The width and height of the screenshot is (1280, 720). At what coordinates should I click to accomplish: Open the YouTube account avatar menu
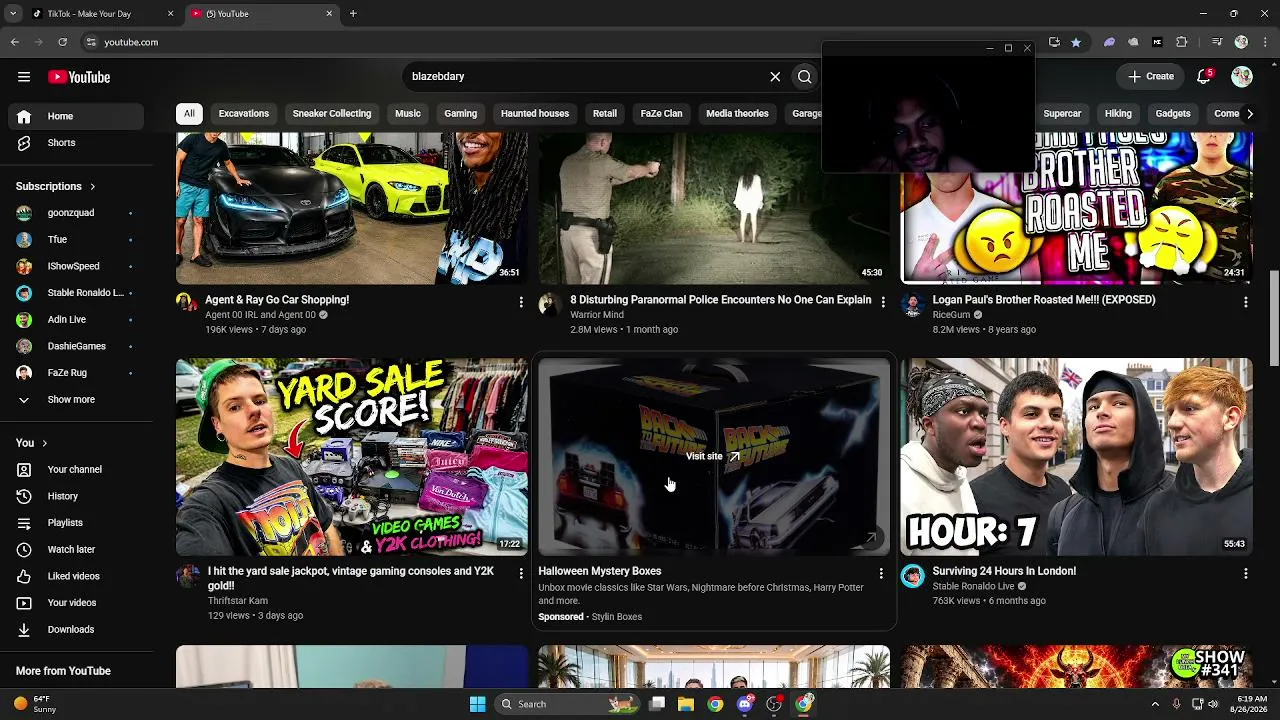(x=1242, y=77)
